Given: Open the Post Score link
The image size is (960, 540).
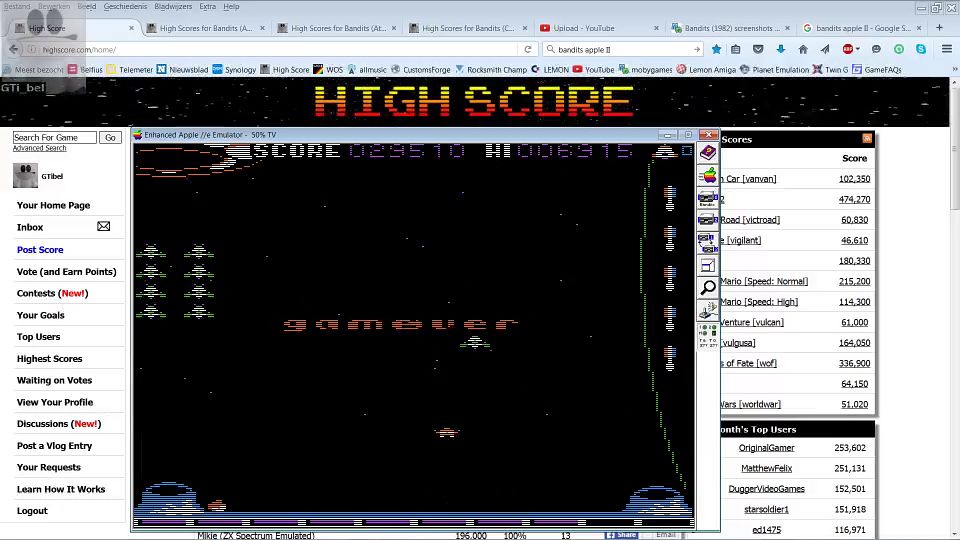Looking at the screenshot, I should (40, 250).
